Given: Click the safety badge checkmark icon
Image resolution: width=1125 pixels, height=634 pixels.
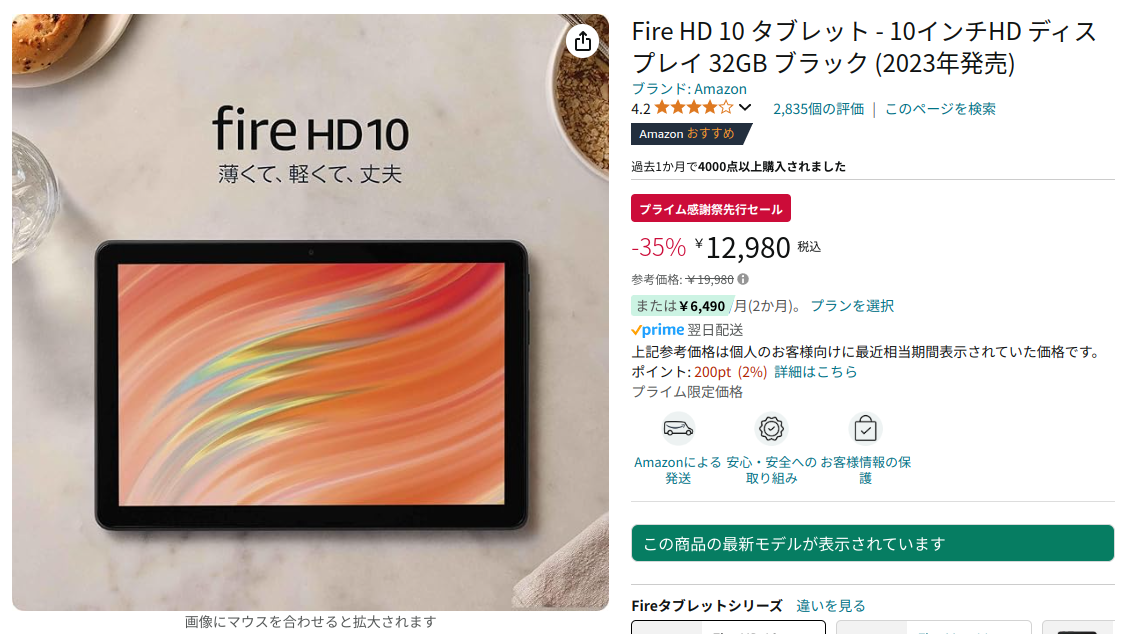Looking at the screenshot, I should (771, 429).
